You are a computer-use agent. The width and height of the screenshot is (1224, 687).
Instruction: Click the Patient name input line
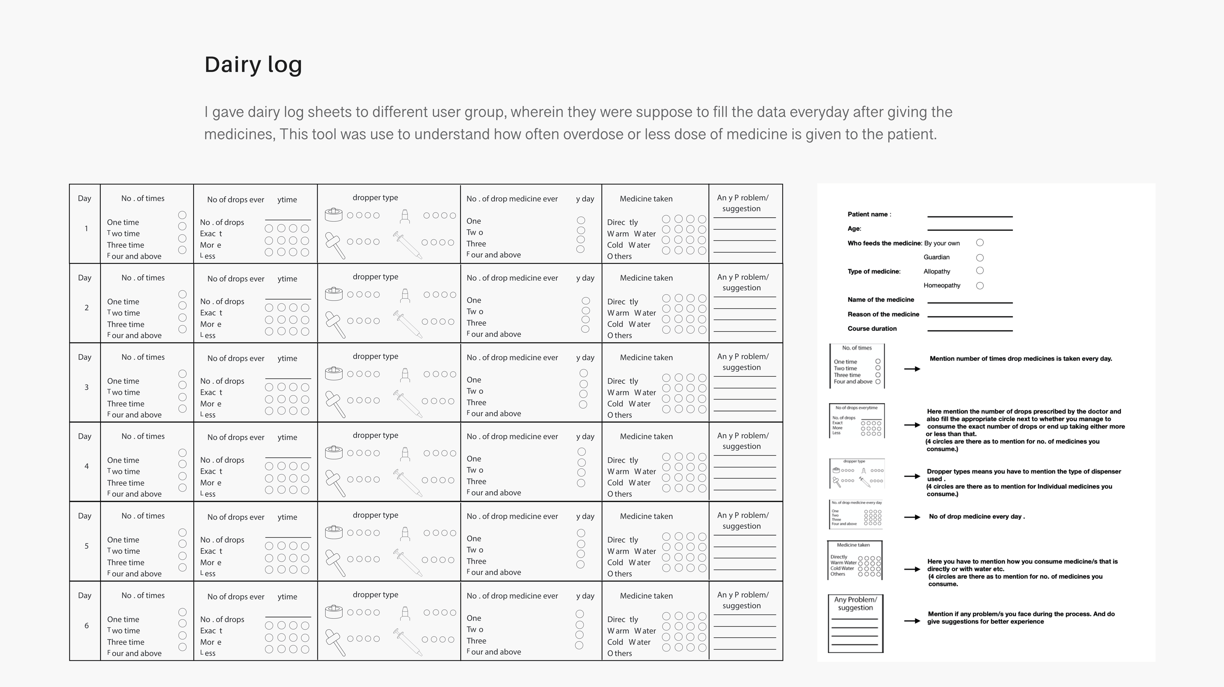(x=970, y=216)
